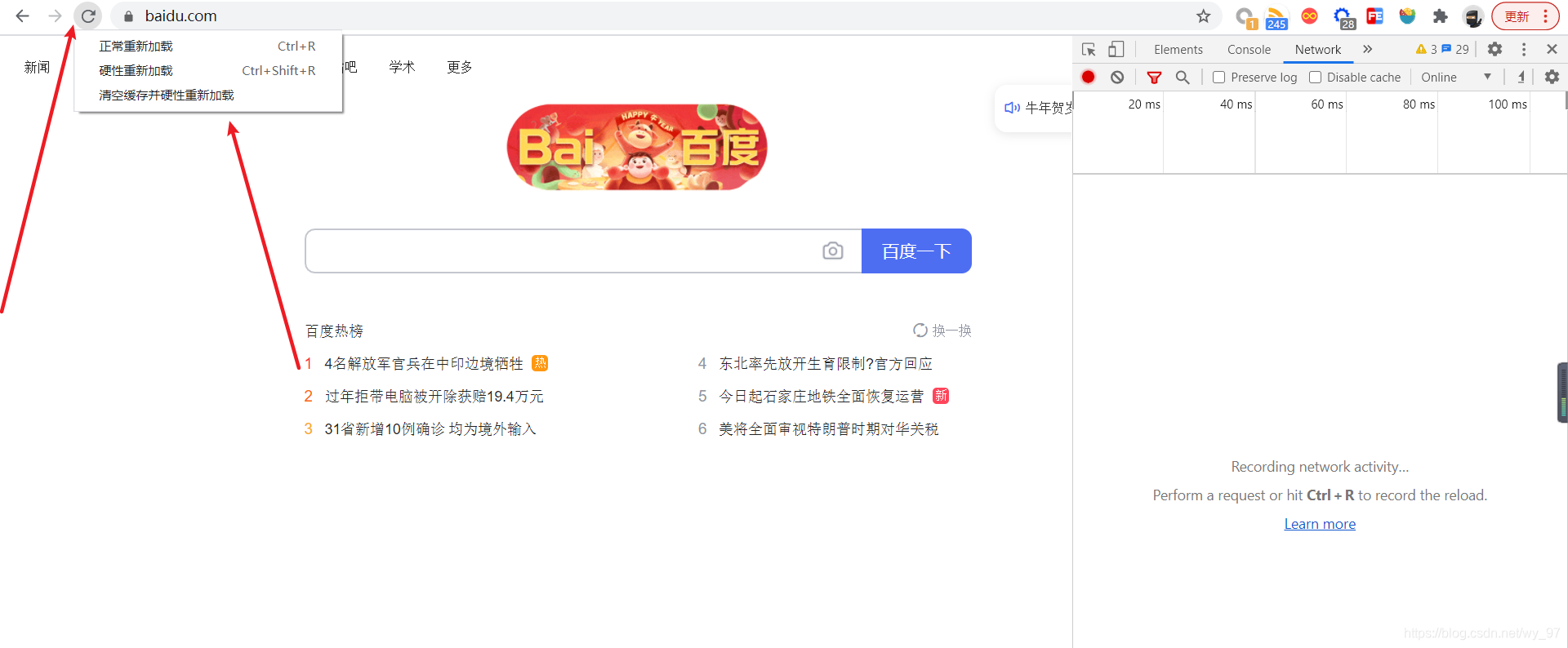Switch to the Console tab
This screenshot has width=1568, height=648.
1249,50
